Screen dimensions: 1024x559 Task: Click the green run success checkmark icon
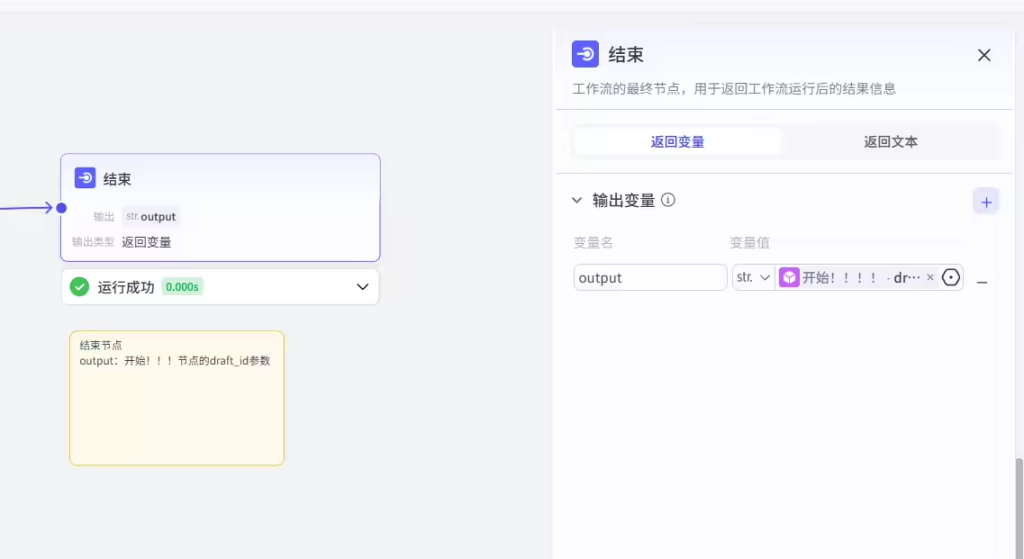(x=80, y=287)
